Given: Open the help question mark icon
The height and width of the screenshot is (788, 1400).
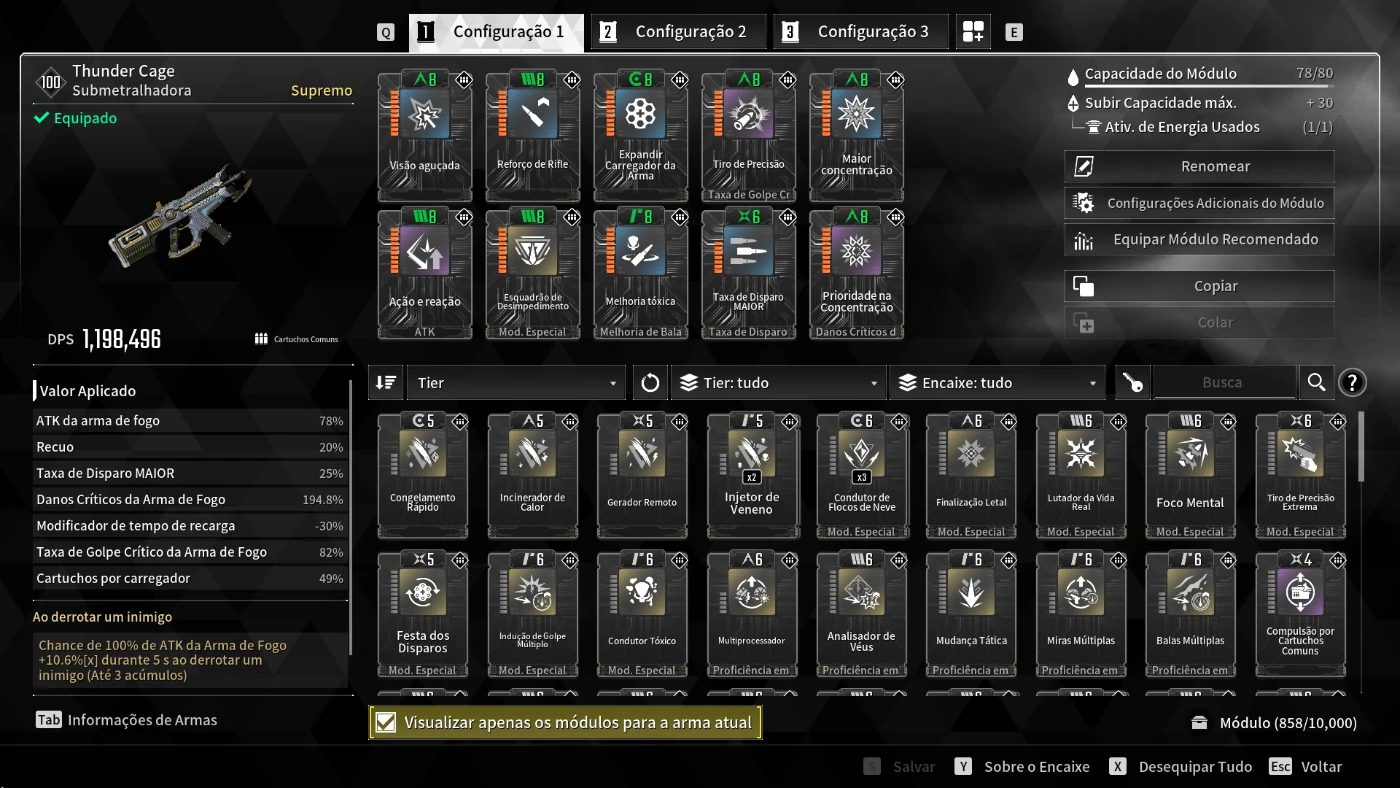Looking at the screenshot, I should click(x=1351, y=382).
